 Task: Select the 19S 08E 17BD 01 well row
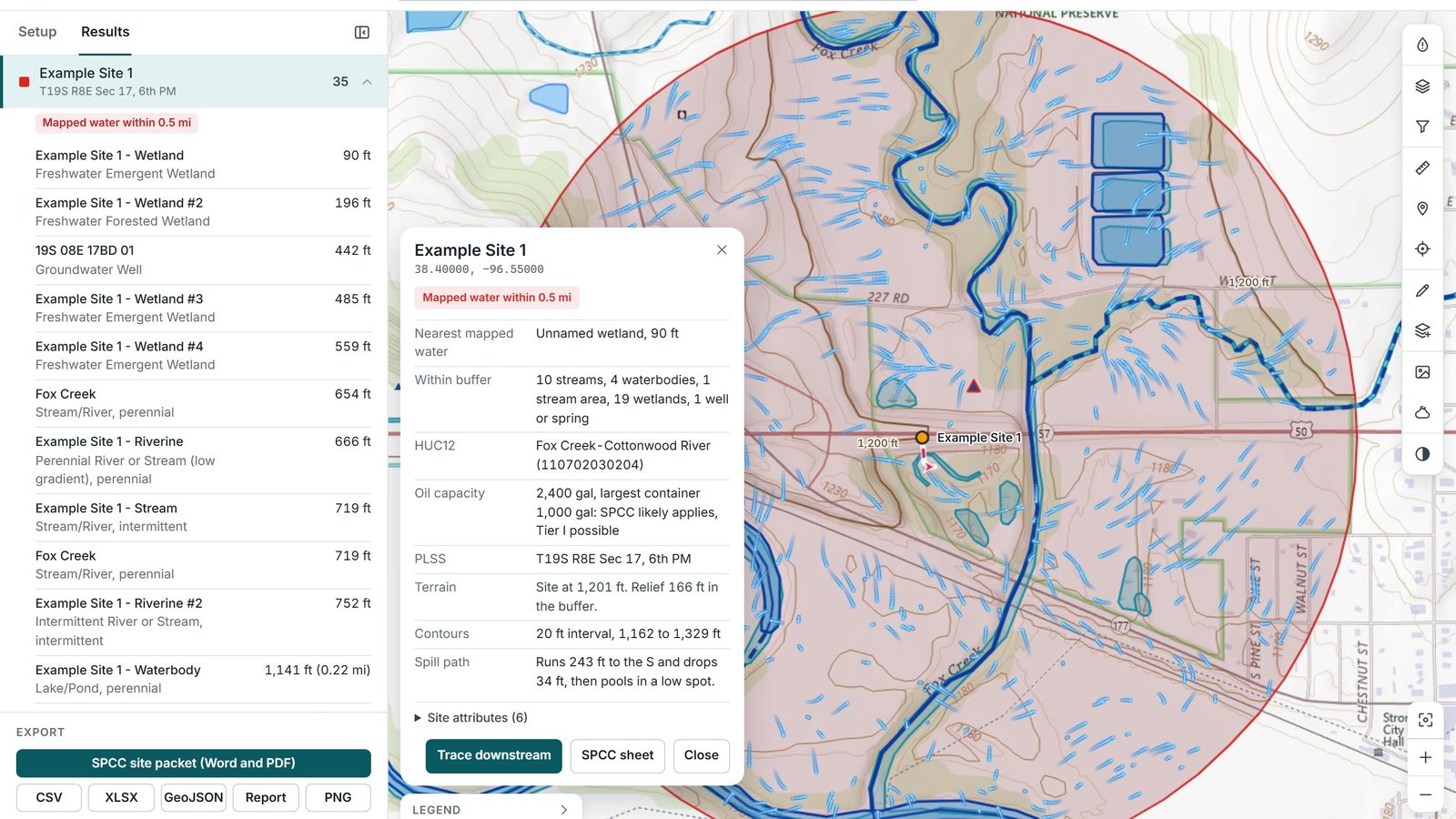coord(203,260)
